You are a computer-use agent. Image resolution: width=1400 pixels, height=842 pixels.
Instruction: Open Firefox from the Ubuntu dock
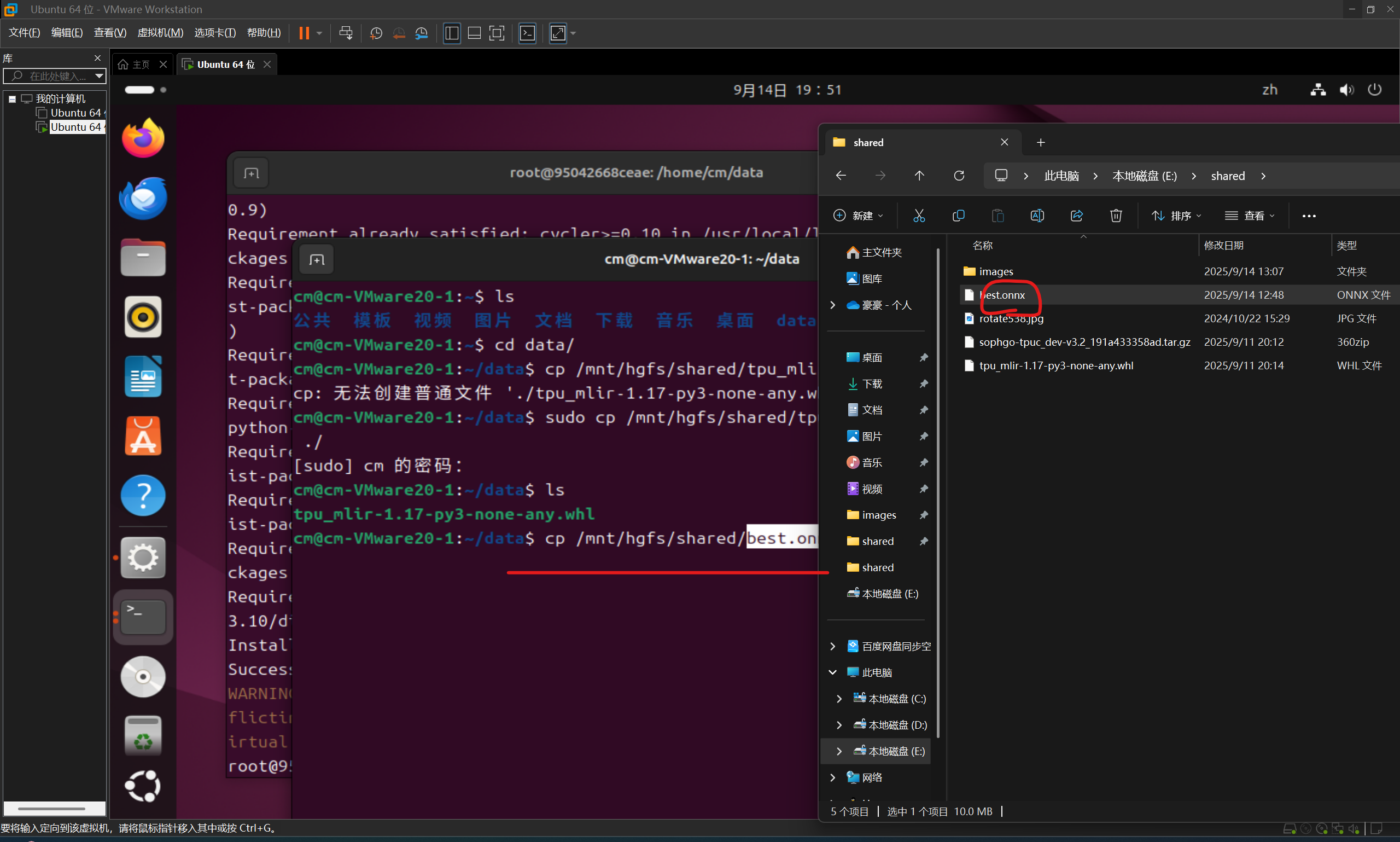tap(143, 138)
